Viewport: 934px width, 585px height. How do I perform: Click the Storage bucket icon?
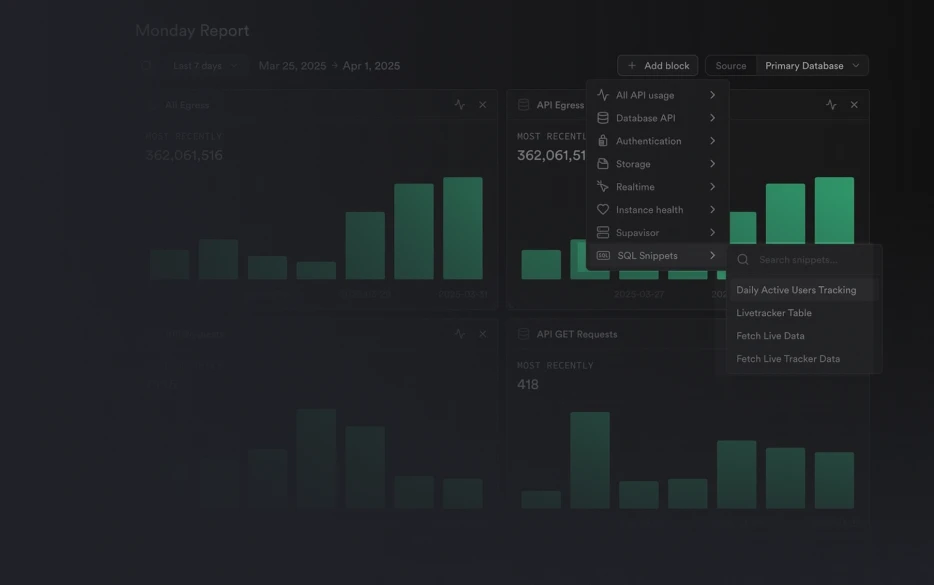(603, 164)
